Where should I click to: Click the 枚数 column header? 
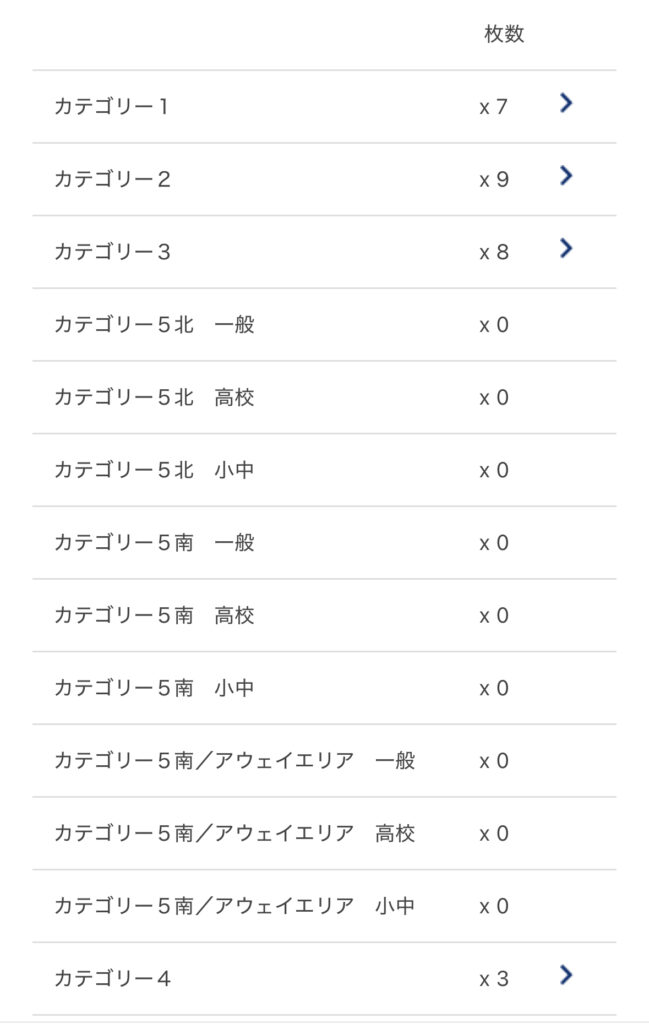pos(504,34)
